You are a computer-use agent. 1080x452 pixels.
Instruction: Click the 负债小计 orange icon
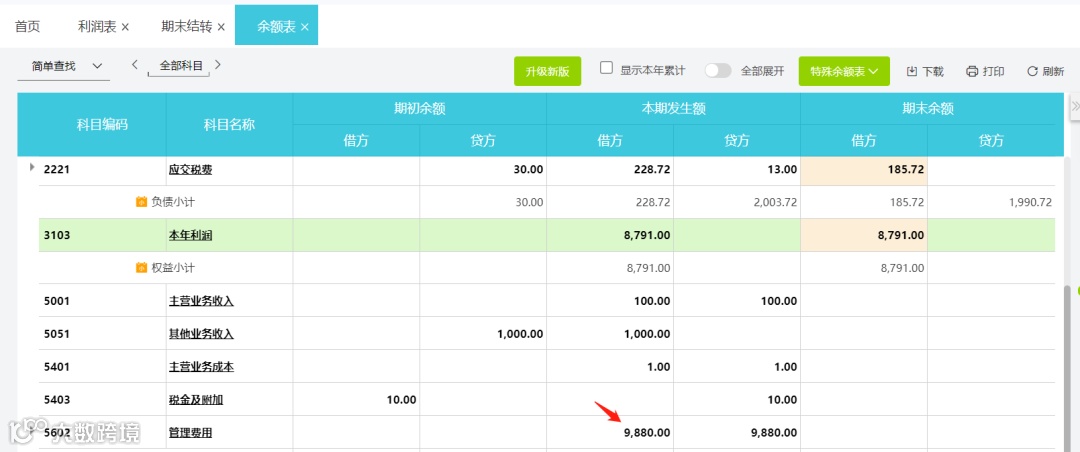point(142,202)
